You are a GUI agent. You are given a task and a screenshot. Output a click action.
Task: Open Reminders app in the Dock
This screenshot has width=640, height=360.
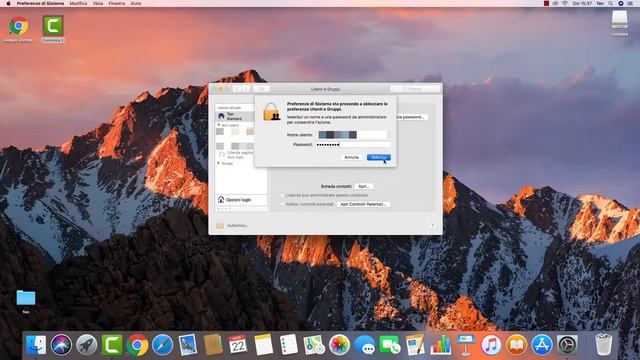pos(289,345)
